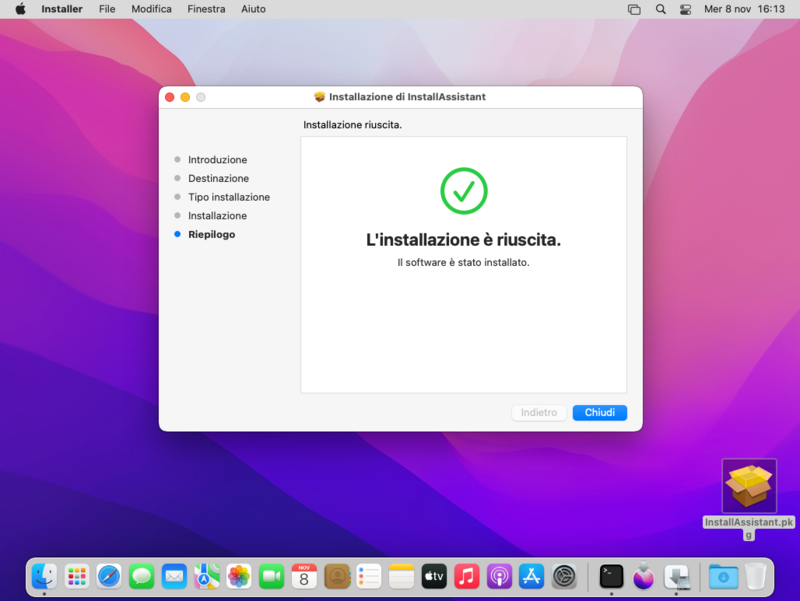Open Contacts app in the Dock
The height and width of the screenshot is (601, 800).
pos(337,577)
